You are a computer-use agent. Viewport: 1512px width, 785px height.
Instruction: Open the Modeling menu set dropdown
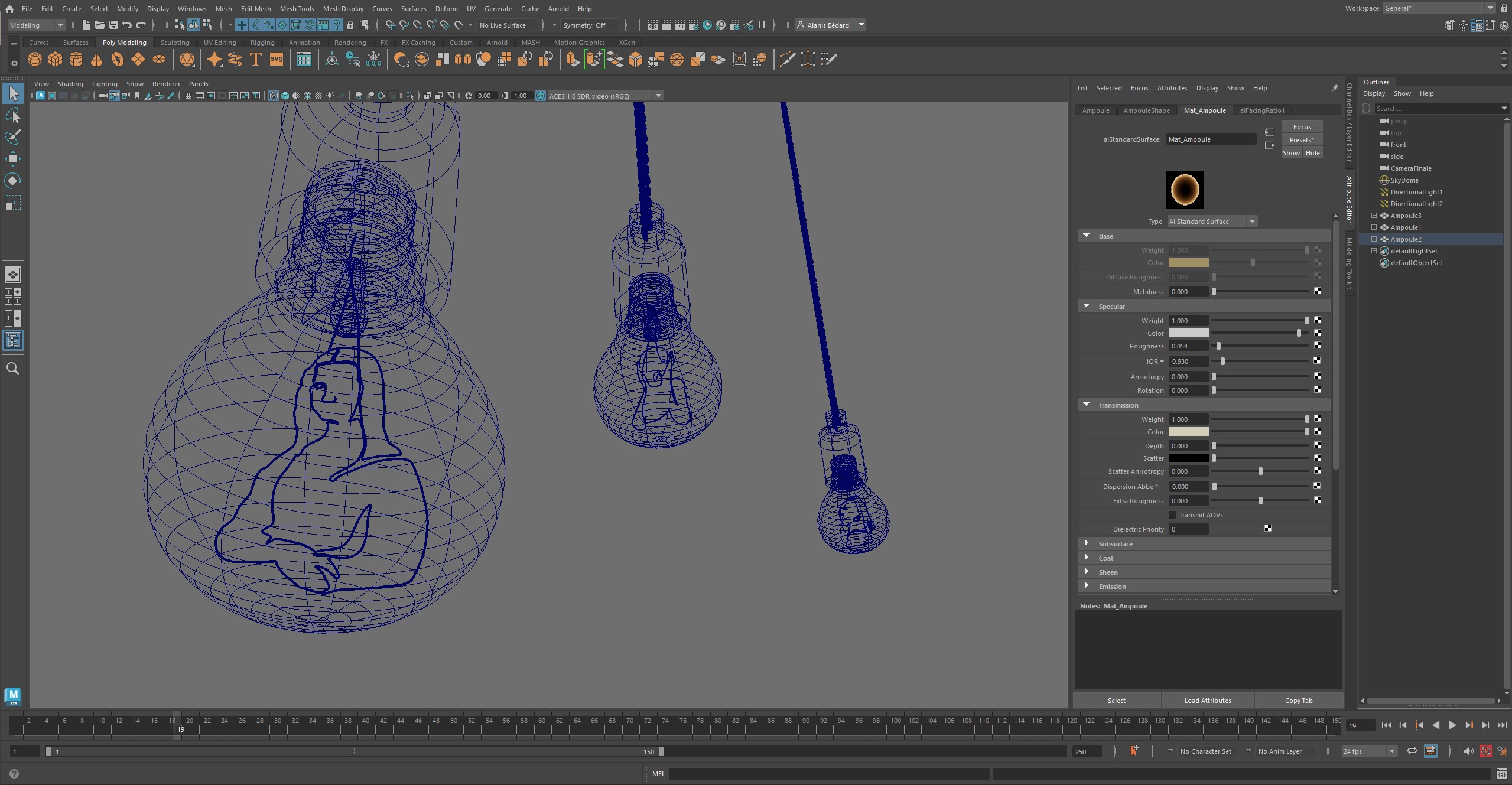[36, 25]
